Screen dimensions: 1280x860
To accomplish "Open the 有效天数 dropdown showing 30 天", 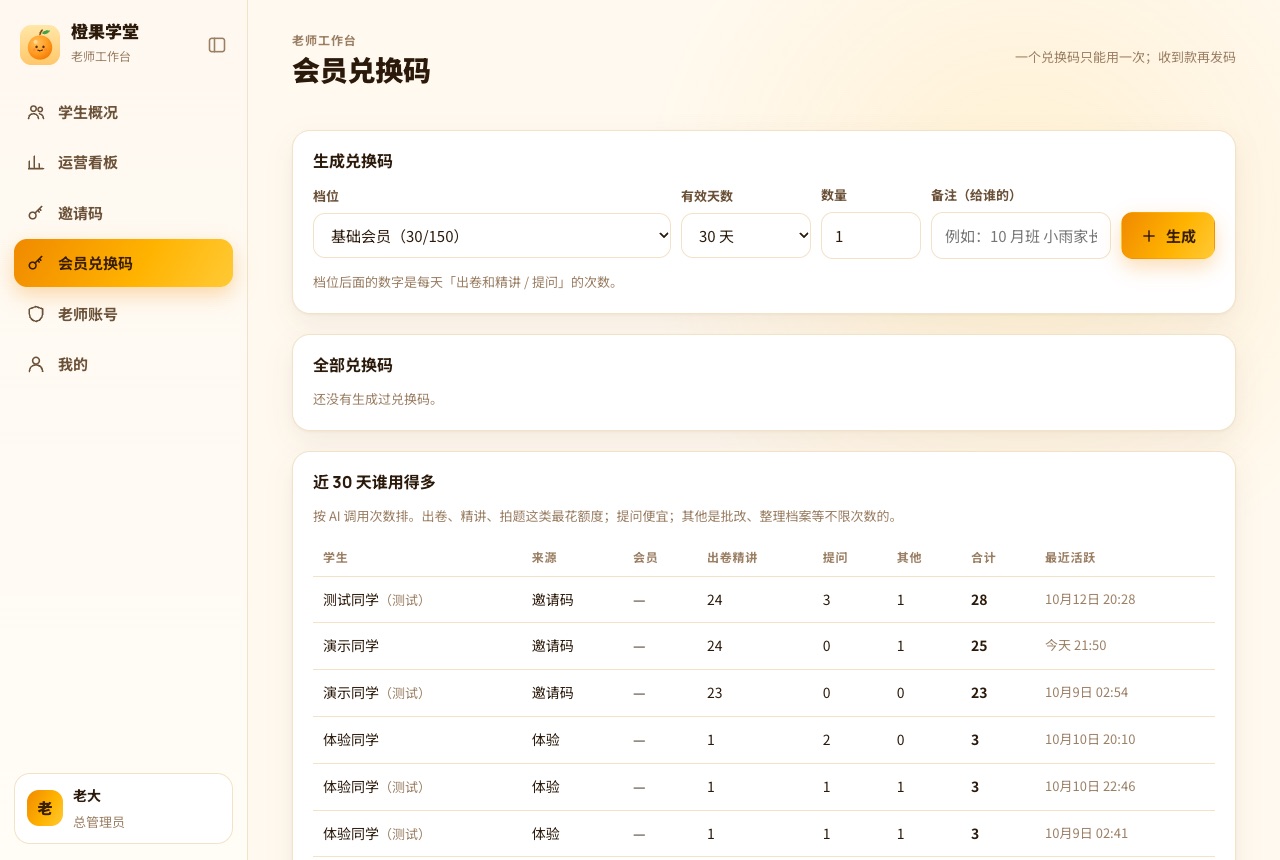I will 746,236.
